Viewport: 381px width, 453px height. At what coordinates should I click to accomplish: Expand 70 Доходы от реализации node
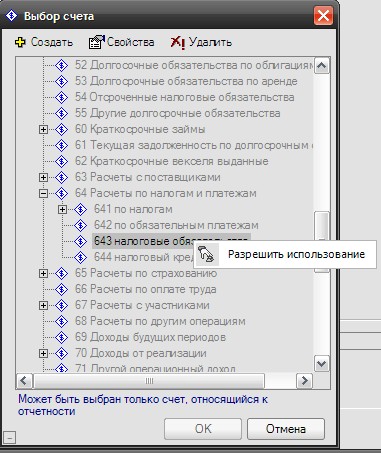point(43,353)
